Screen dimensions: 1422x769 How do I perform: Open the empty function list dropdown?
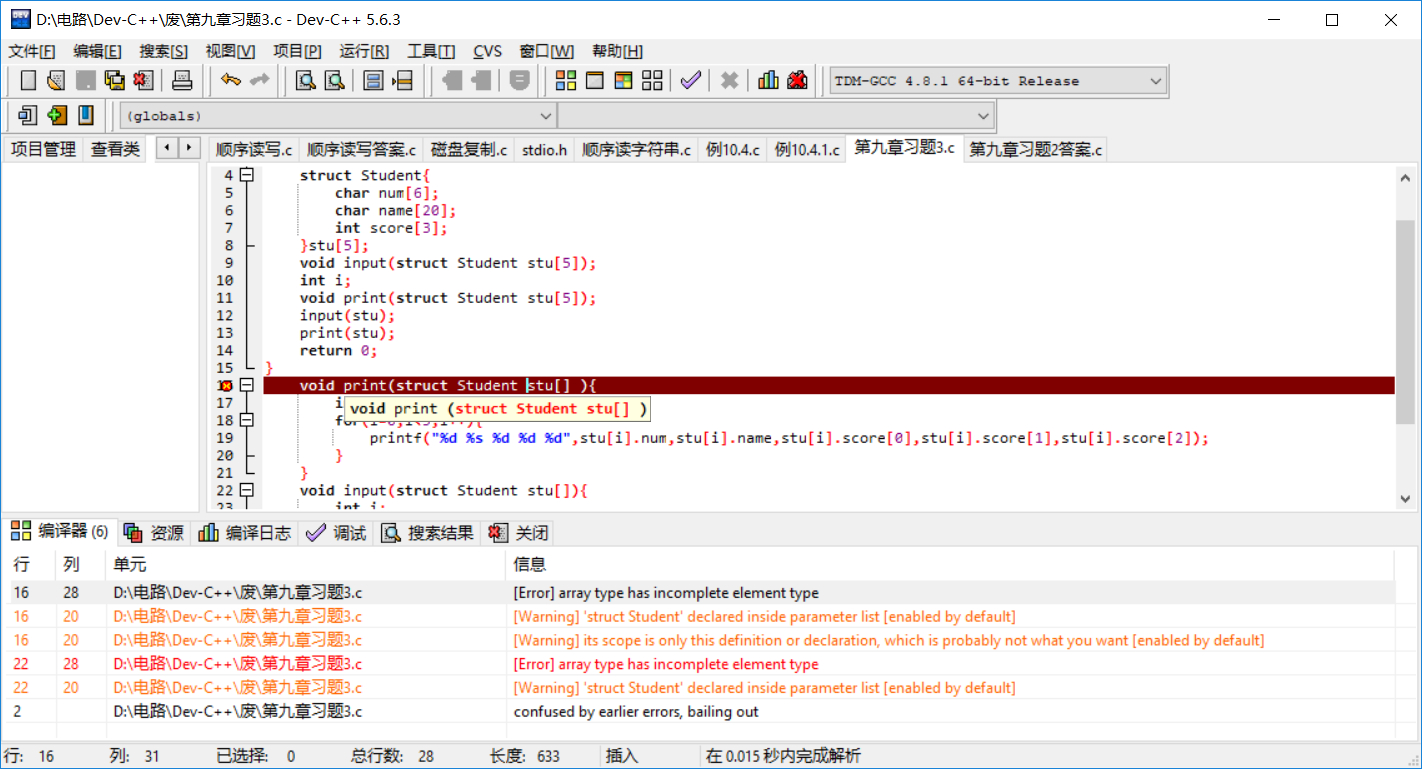(x=776, y=116)
